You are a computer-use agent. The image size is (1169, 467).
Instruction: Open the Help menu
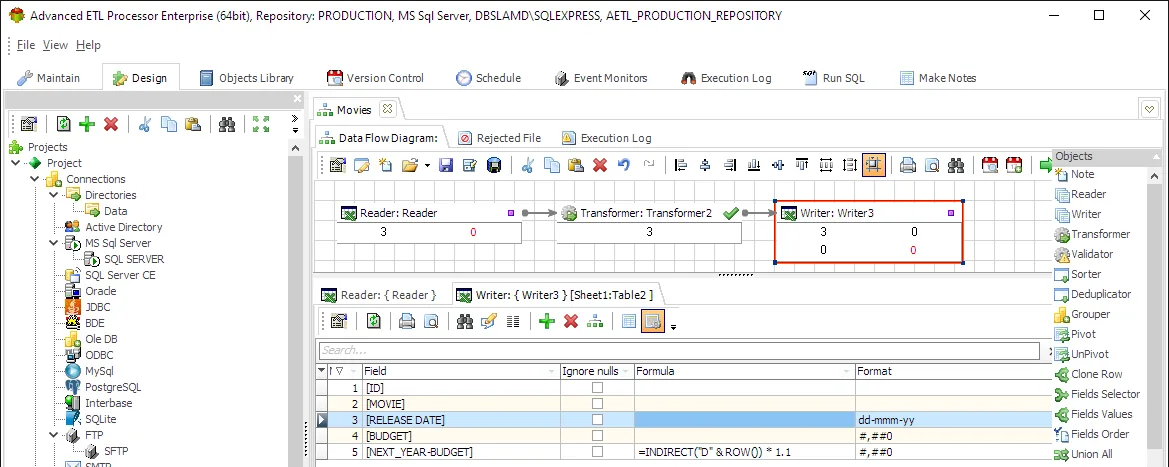click(88, 45)
